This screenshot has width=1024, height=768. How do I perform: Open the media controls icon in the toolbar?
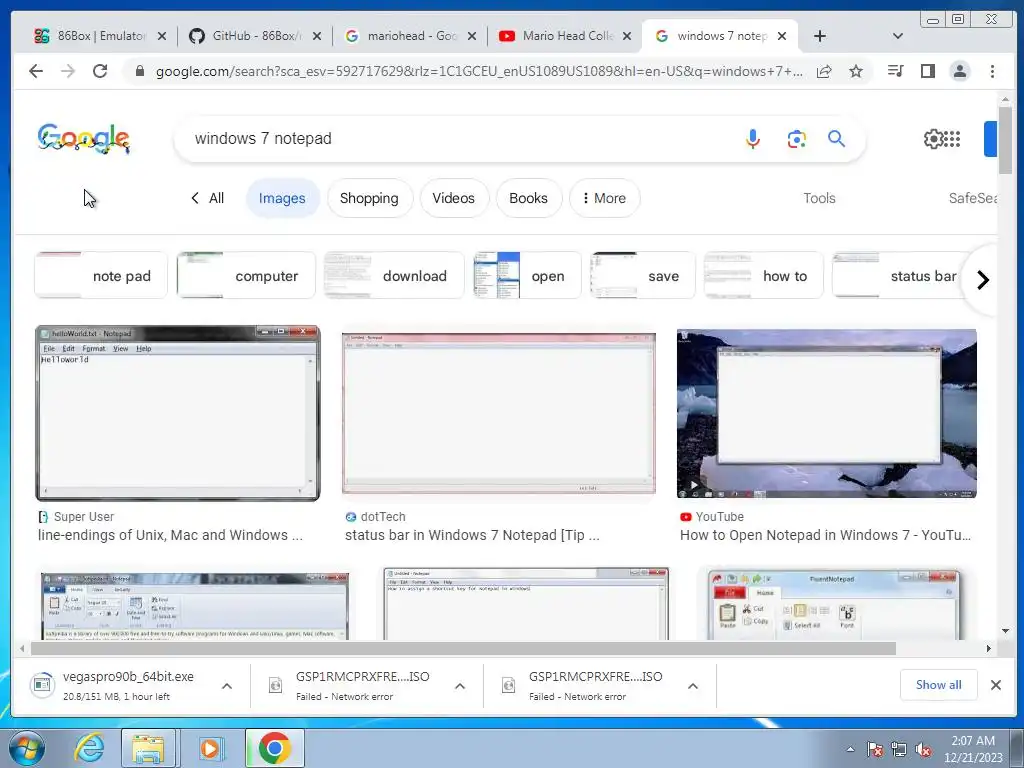pyautogui.click(x=895, y=71)
